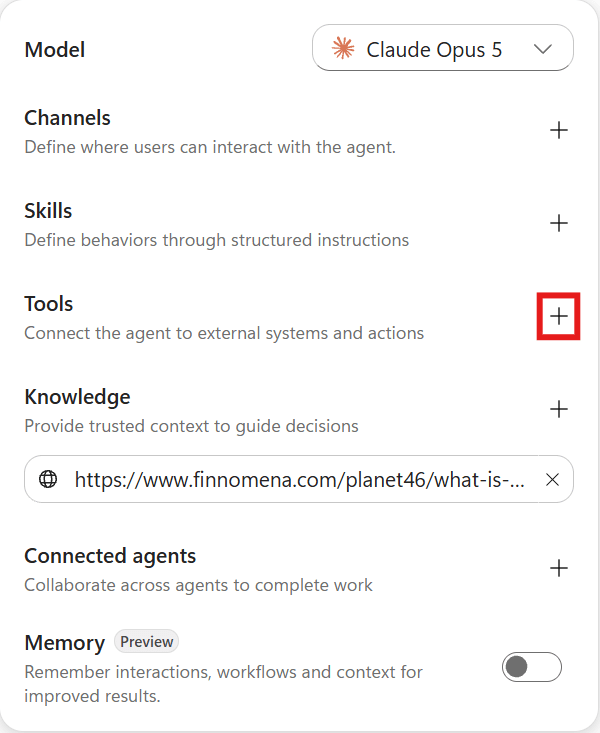Remove the finnomena.com knowledge link
600x733 pixels.
[552, 479]
